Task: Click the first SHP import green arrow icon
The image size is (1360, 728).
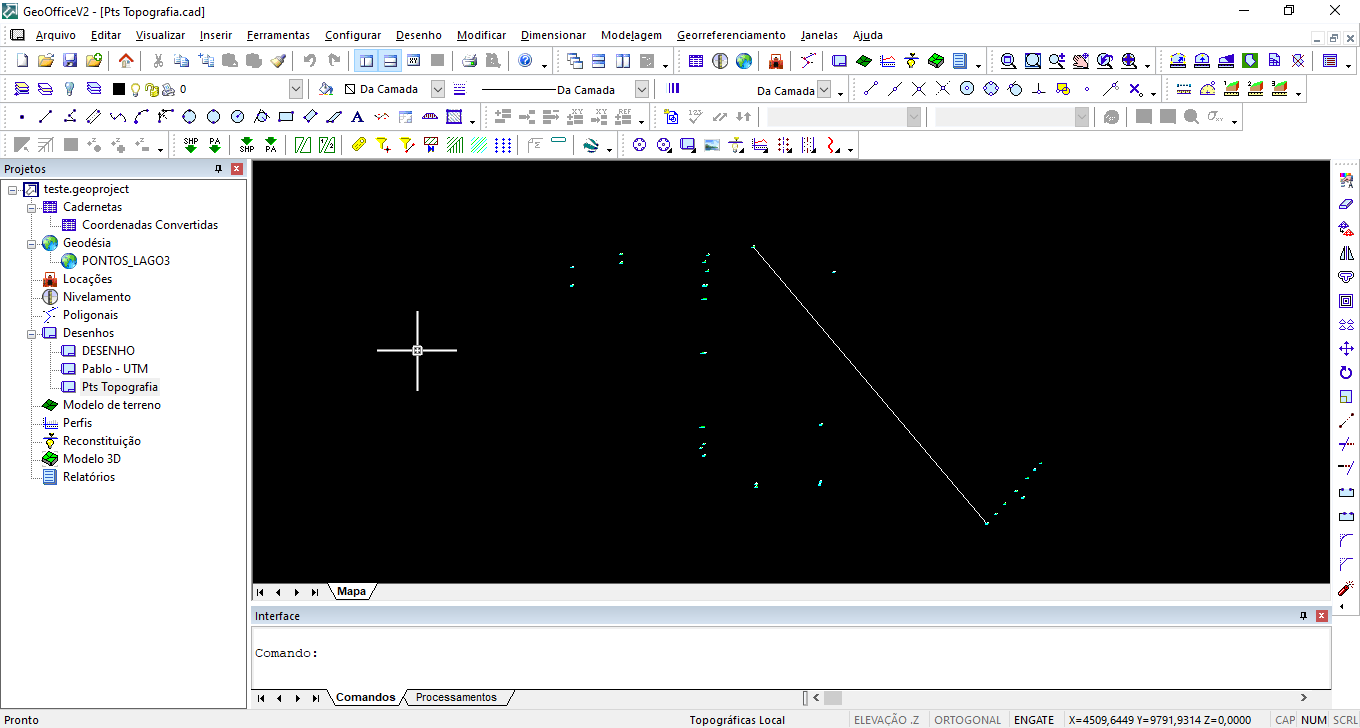Action: click(190, 145)
